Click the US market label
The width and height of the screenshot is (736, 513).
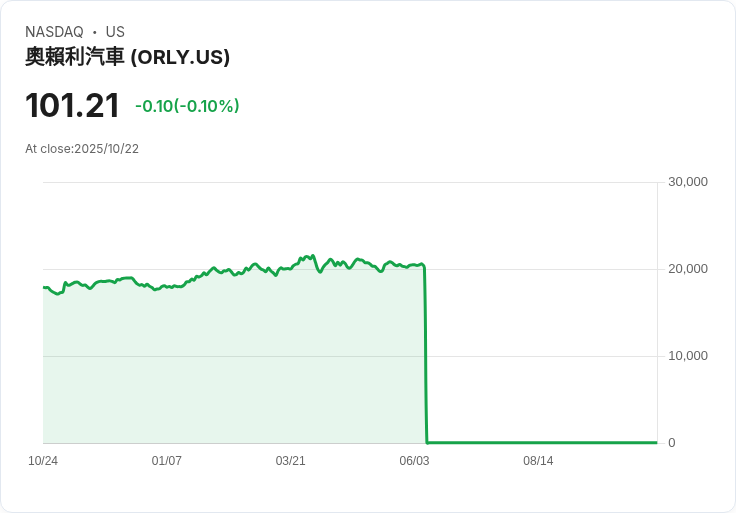click(115, 32)
